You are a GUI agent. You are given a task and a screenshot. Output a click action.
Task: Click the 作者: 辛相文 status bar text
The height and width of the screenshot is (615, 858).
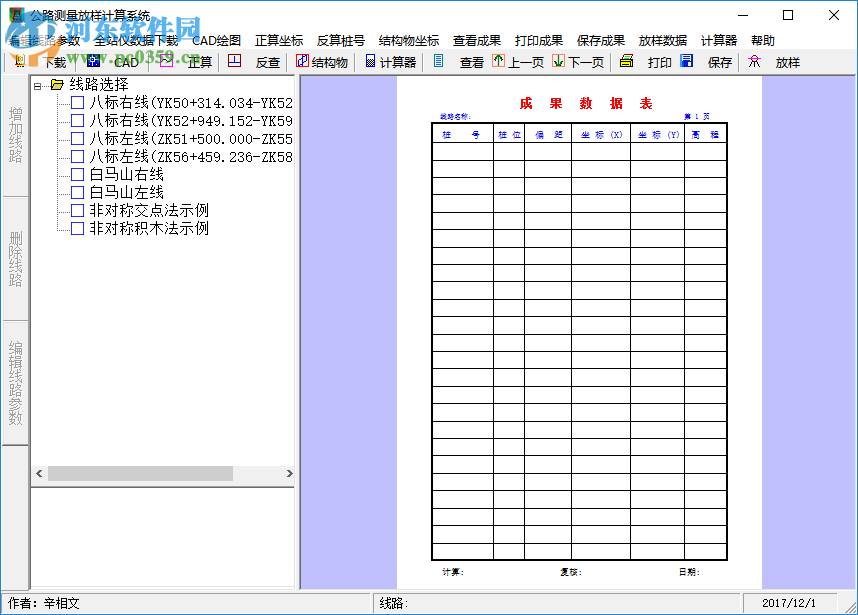44,603
